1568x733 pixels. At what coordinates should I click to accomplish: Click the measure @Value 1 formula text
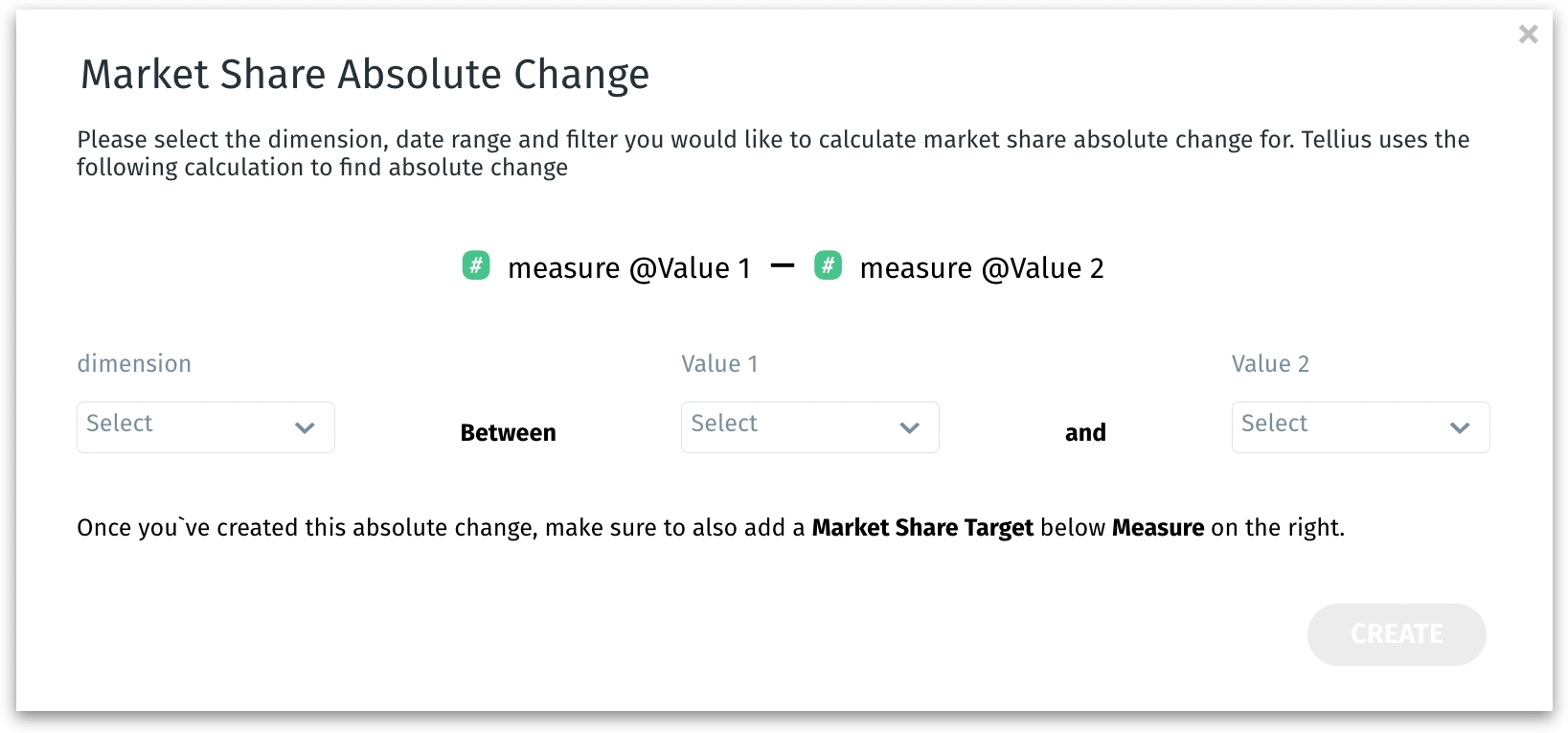pyautogui.click(x=628, y=268)
